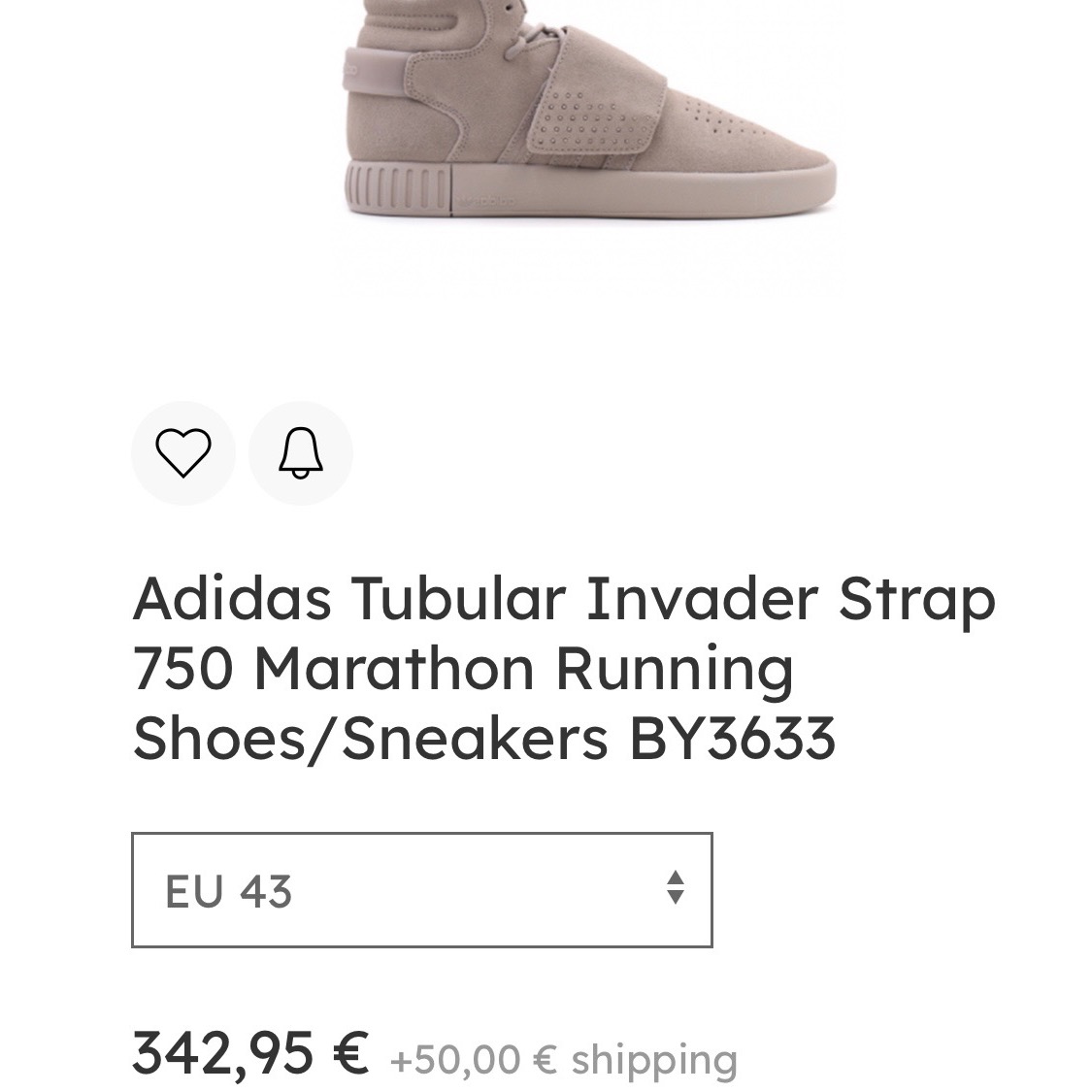The width and height of the screenshot is (1092, 1092).
Task: Click the 342,95 € price
Action: coord(250,1052)
